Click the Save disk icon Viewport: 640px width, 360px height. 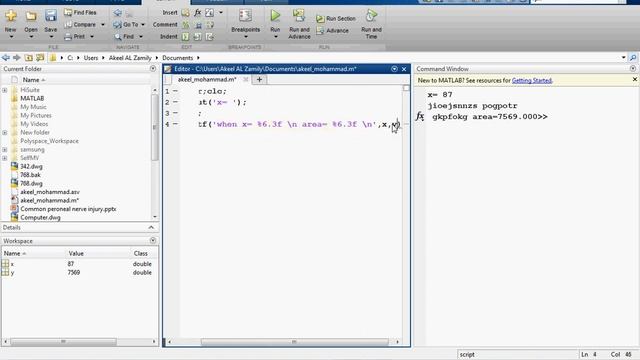click(51, 16)
